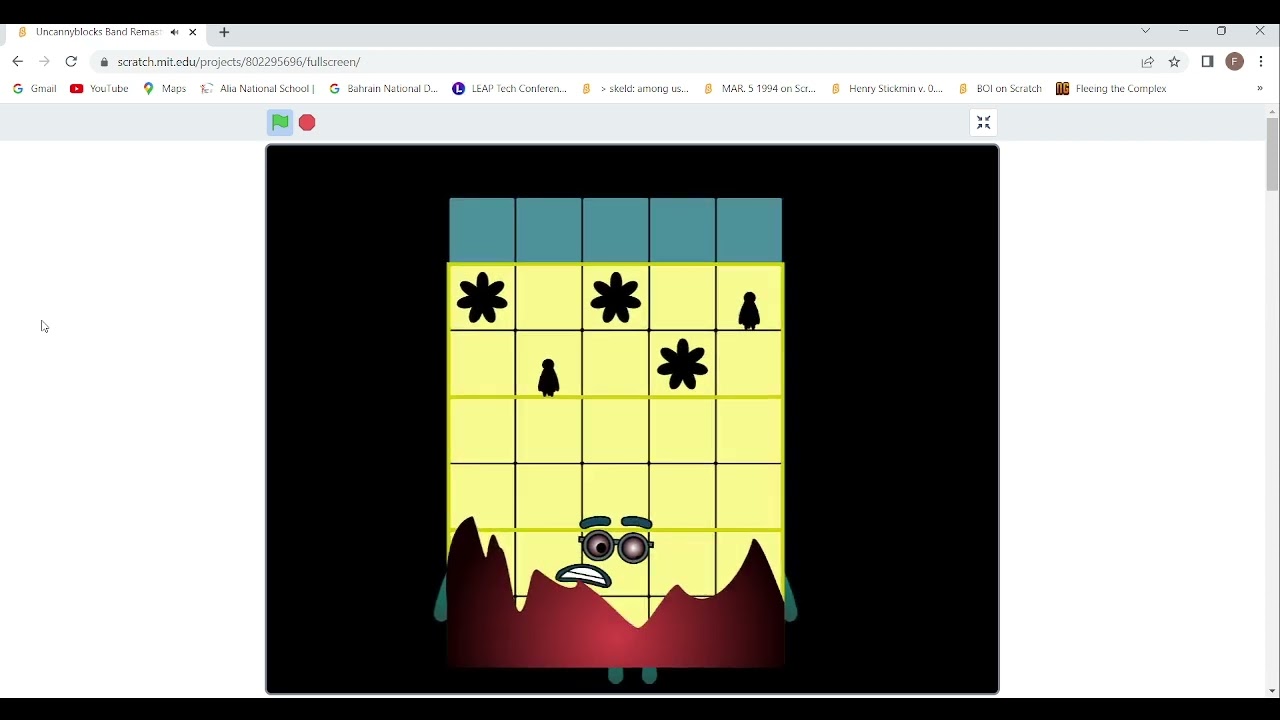This screenshot has height=720, width=1280.
Task: Go back to the previous page
Action: coord(17,62)
